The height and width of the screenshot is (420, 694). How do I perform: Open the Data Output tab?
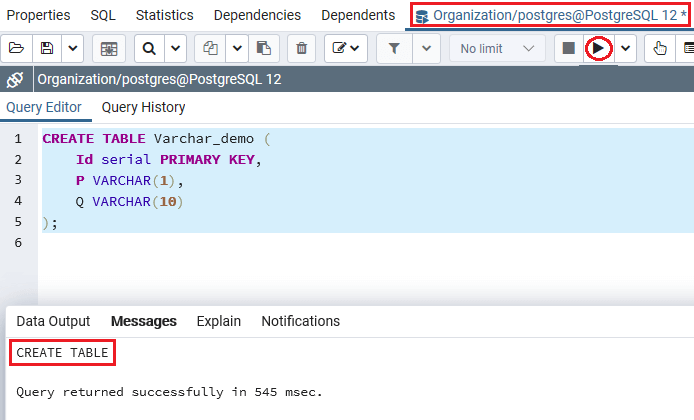click(53, 321)
